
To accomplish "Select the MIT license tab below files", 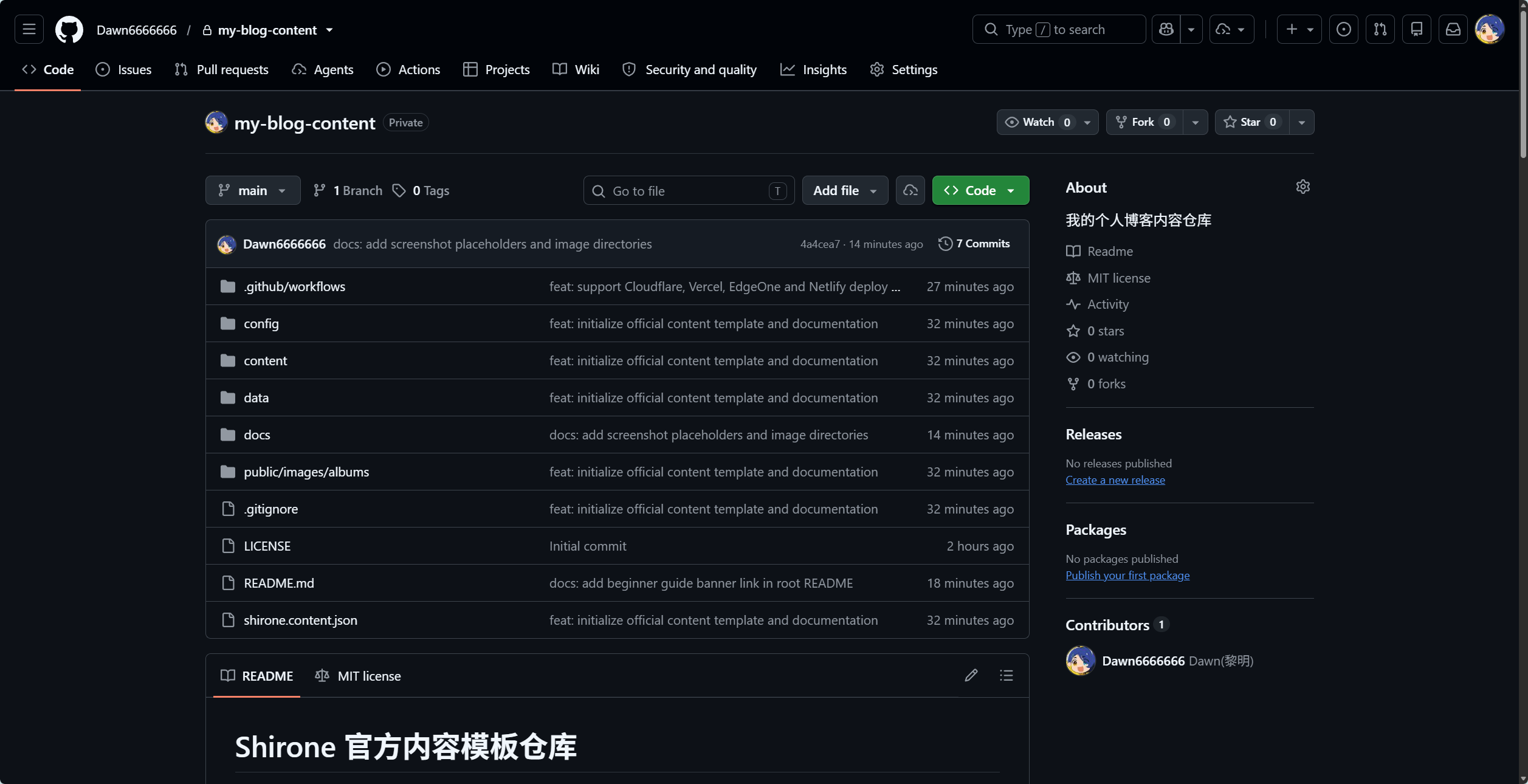I will coord(358,676).
